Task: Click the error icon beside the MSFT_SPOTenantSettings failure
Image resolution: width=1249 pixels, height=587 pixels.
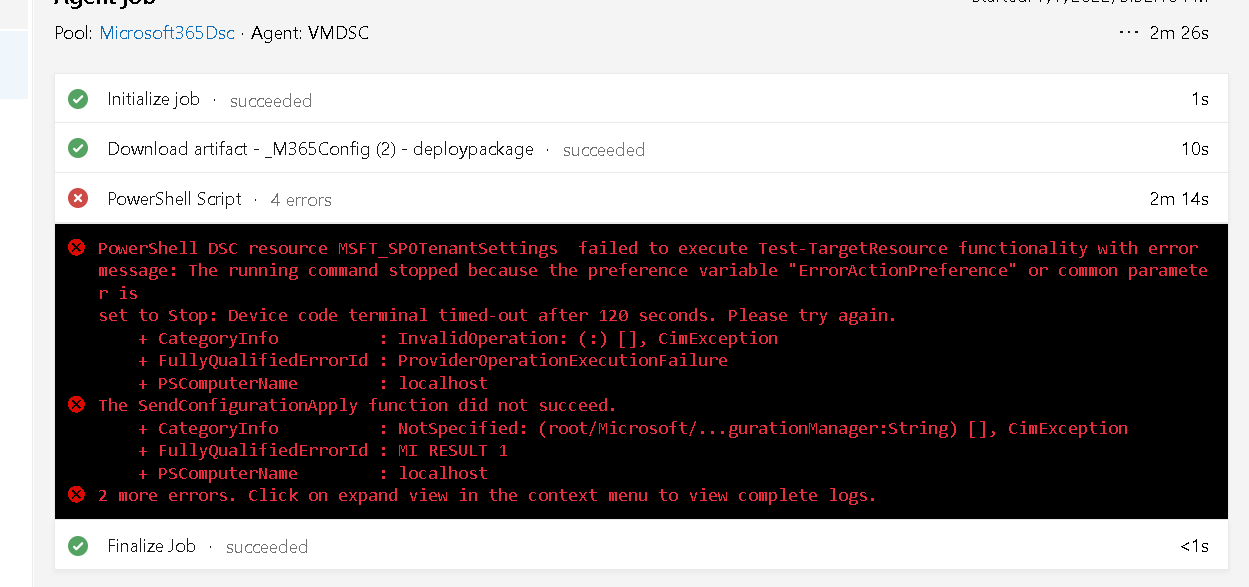Action: (x=78, y=247)
